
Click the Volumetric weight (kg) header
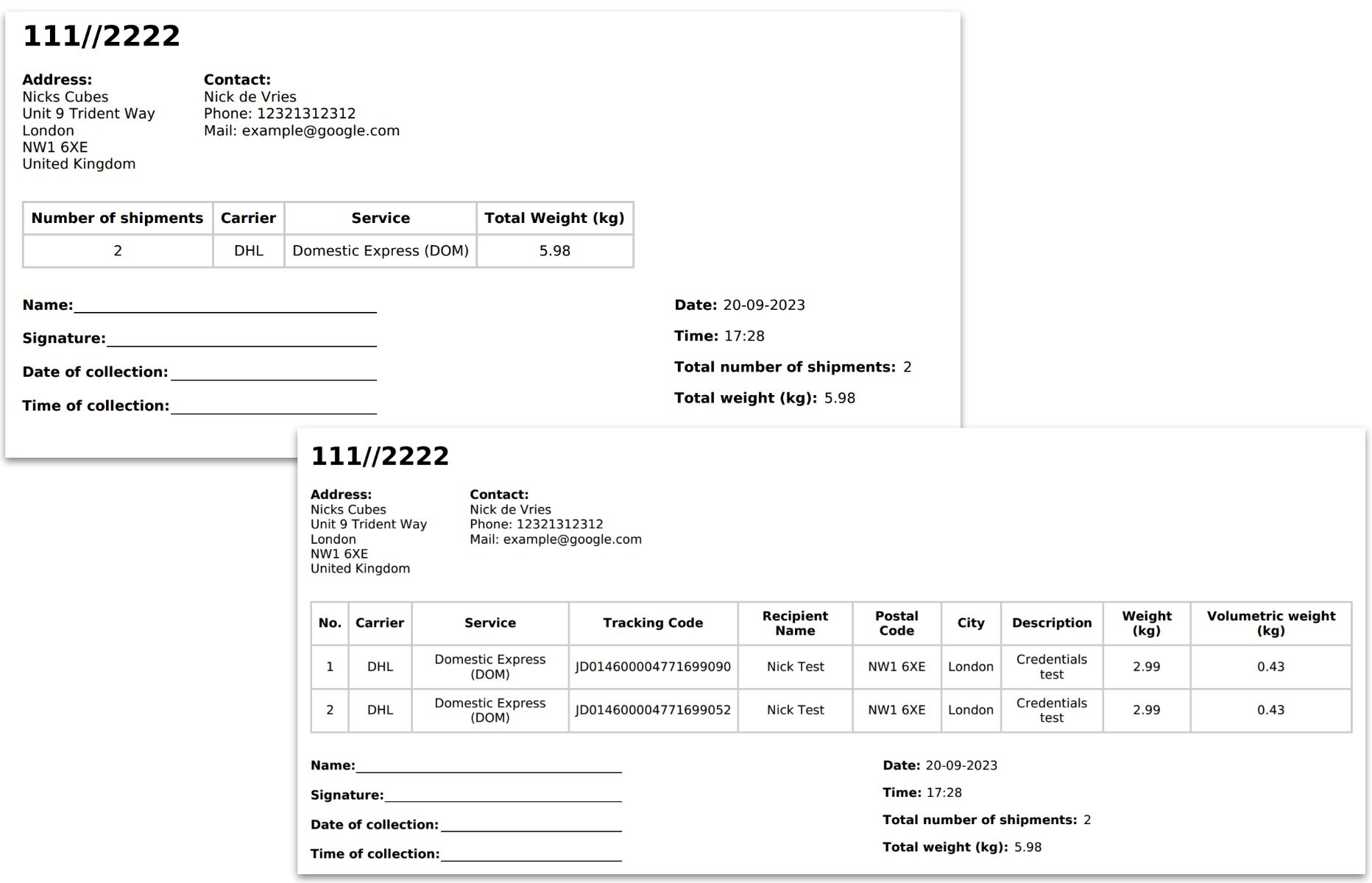(1270, 623)
